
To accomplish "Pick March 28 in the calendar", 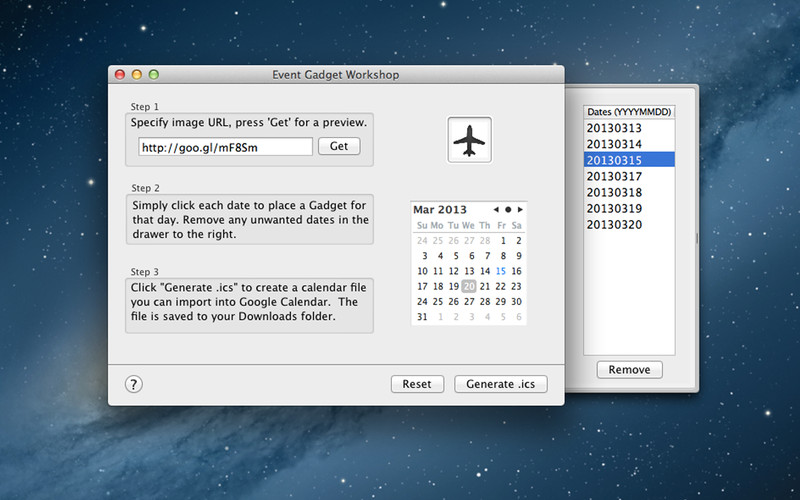I will [485, 302].
